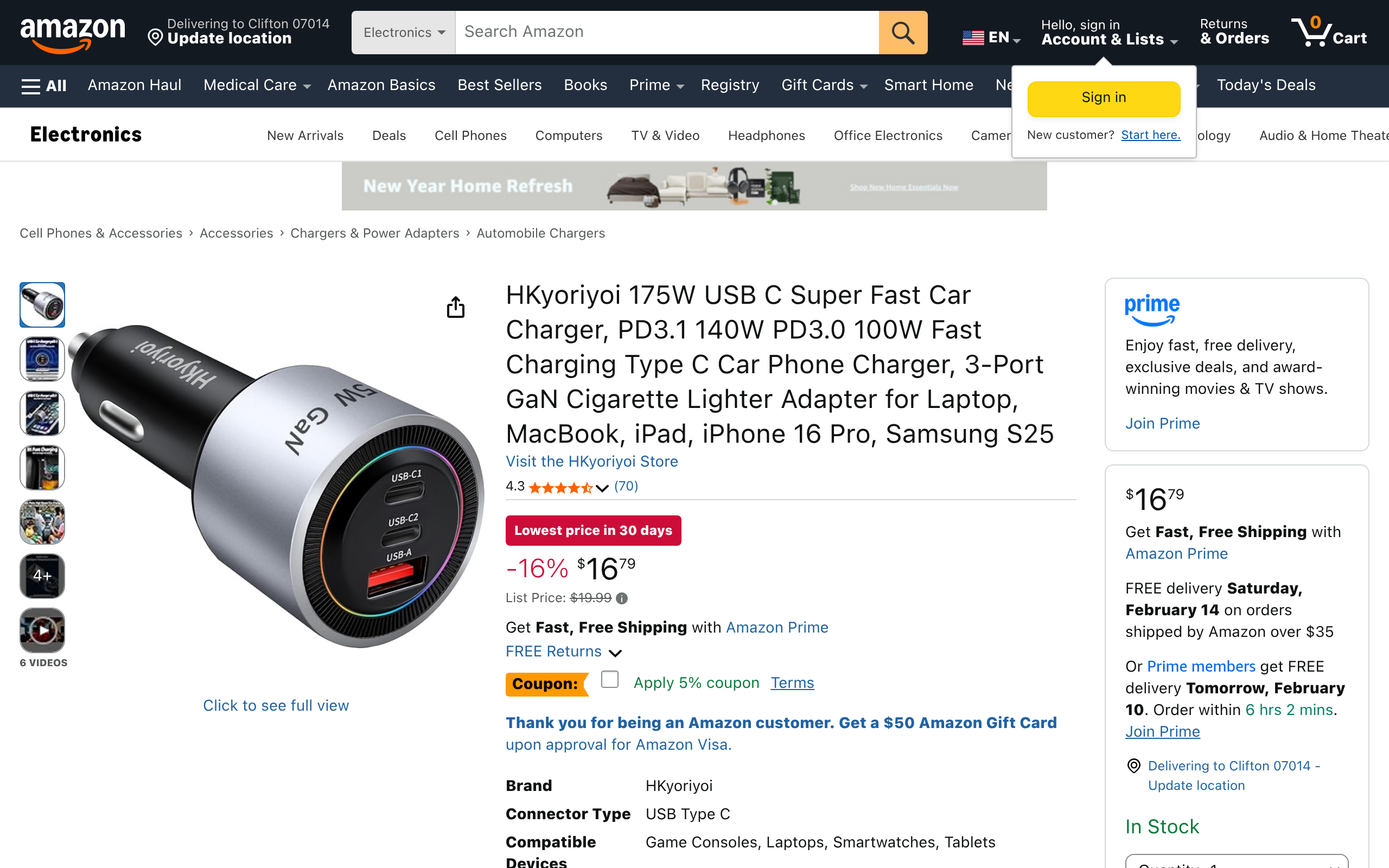Open the Best Sellers nav item

point(499,85)
